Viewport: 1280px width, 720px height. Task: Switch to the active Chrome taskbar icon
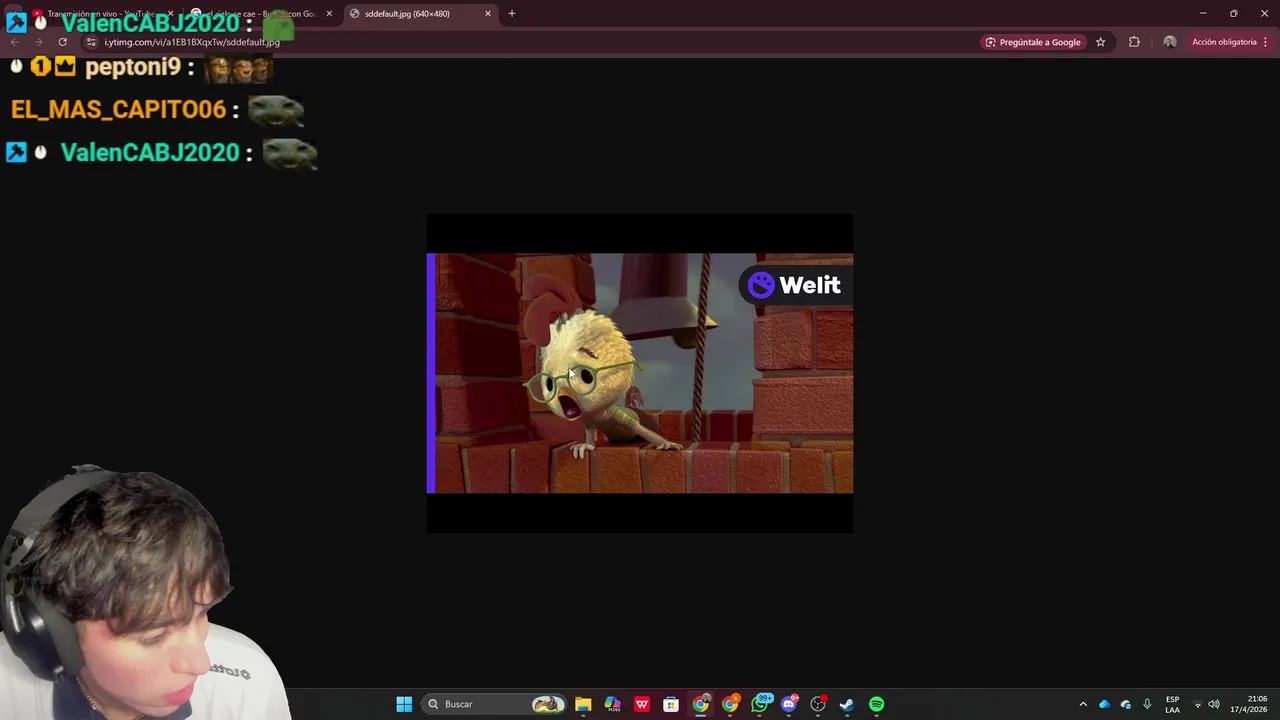(701, 704)
